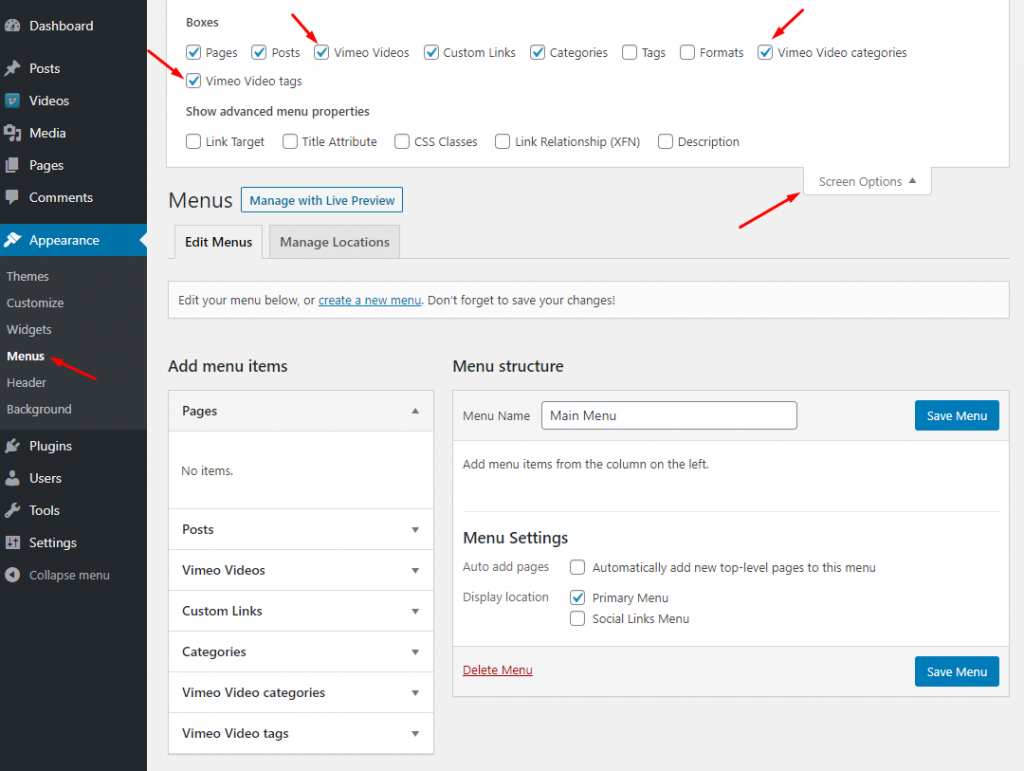The image size is (1024, 771).
Task: Click the Collapse menu arrow icon
Action: click(x=12, y=575)
